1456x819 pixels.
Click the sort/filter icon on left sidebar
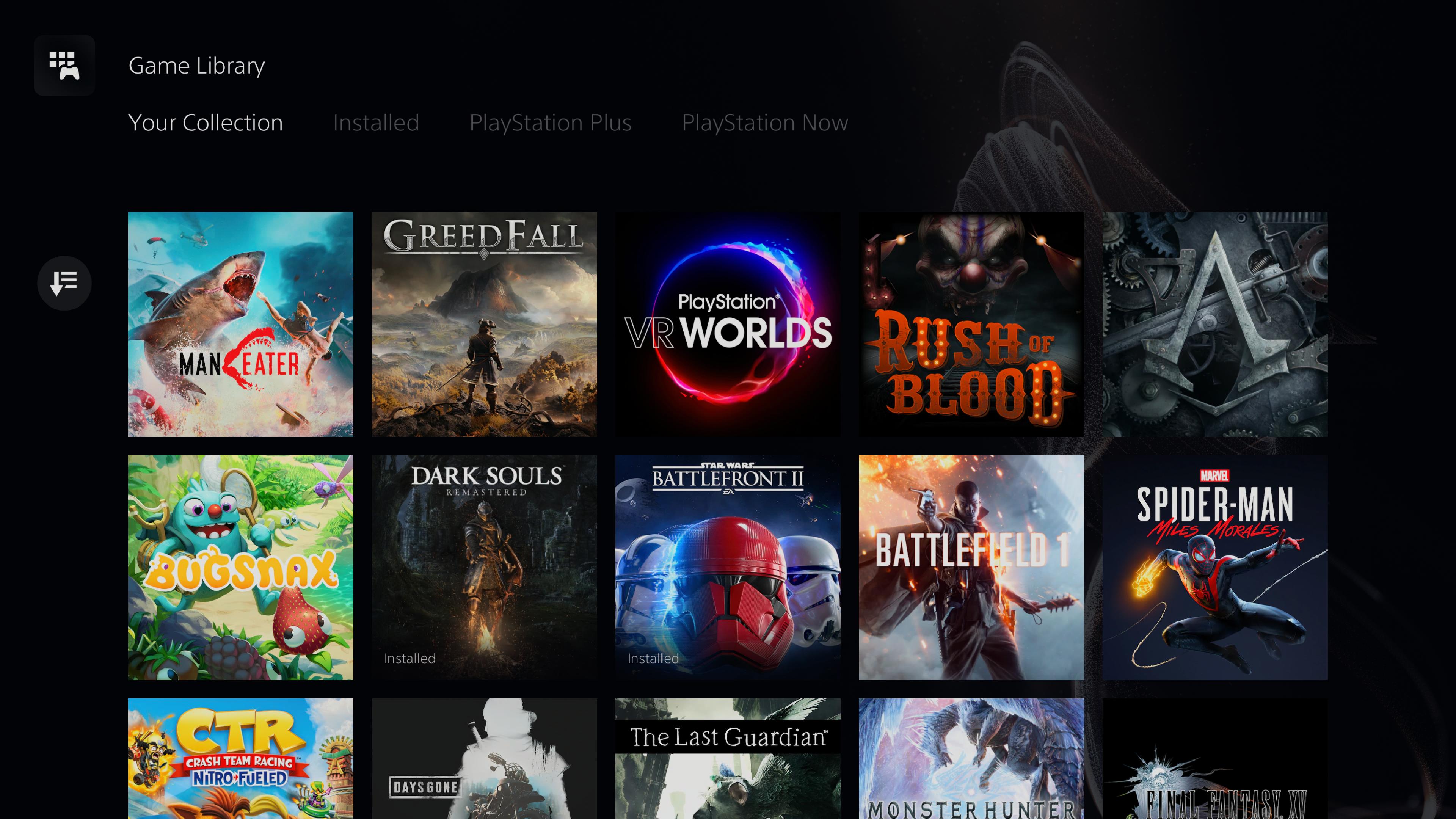(x=64, y=283)
